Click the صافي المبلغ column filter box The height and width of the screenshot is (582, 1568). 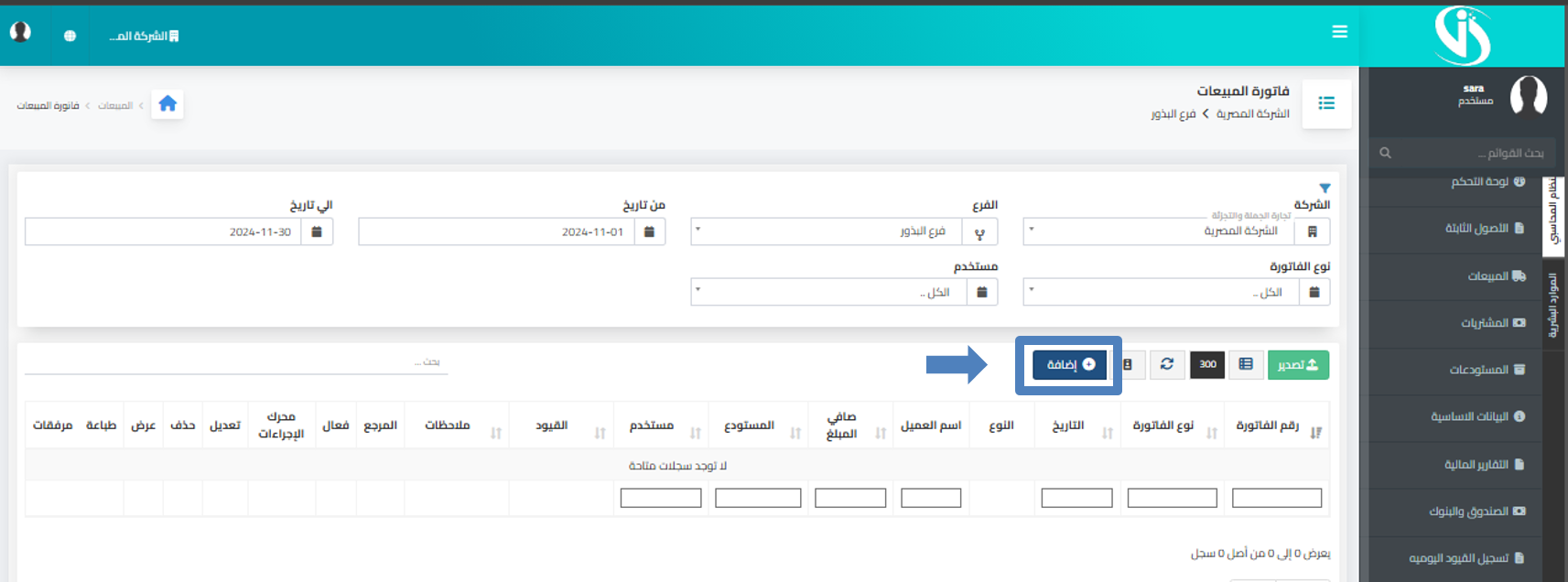tap(850, 498)
